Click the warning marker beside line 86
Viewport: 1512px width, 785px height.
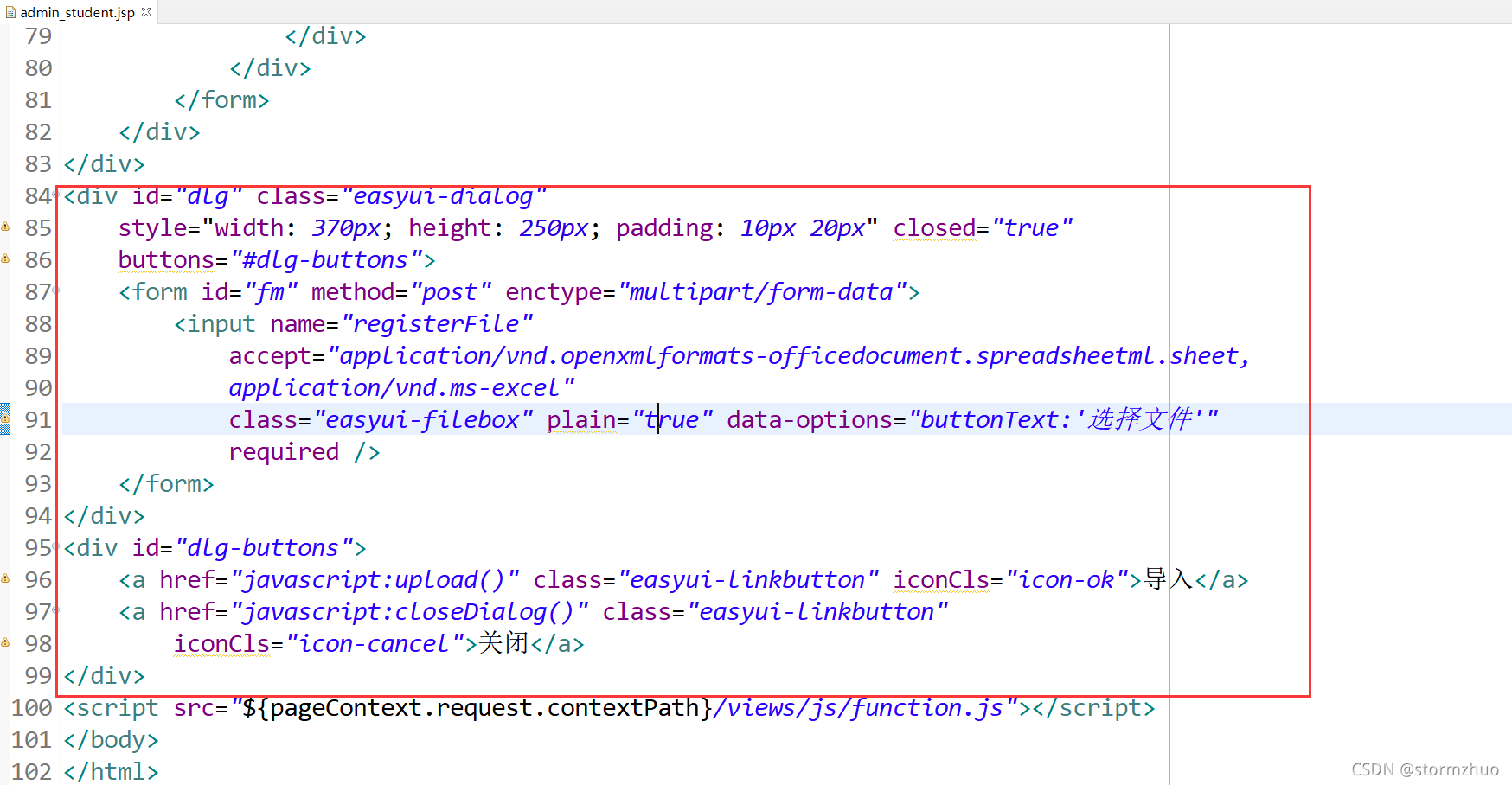pyautogui.click(x=5, y=258)
